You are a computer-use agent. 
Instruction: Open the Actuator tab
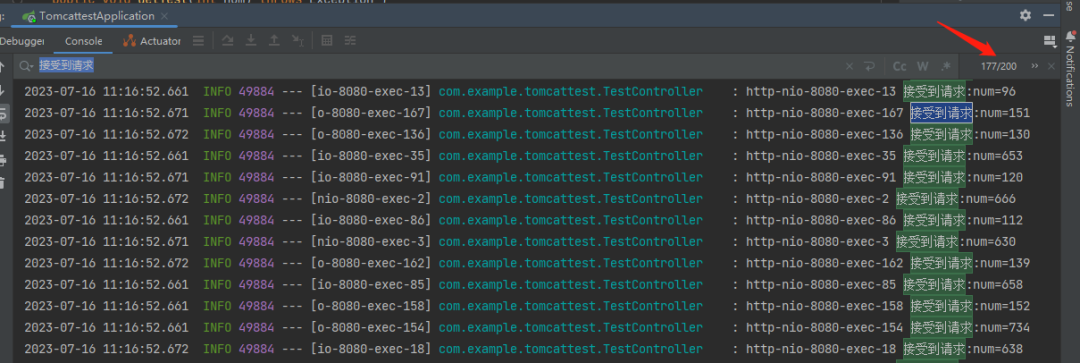pos(152,41)
